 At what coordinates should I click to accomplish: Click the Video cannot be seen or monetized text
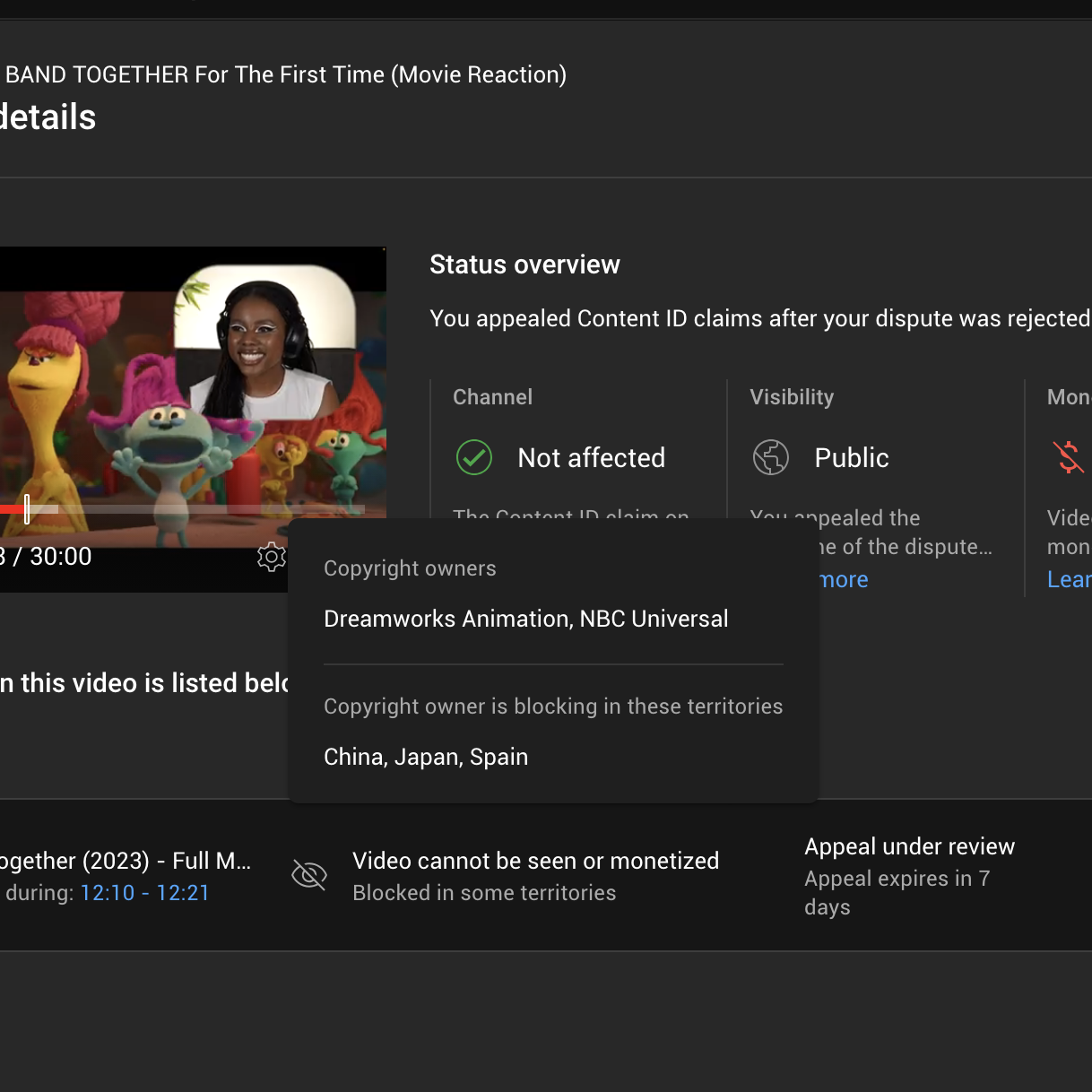point(535,861)
